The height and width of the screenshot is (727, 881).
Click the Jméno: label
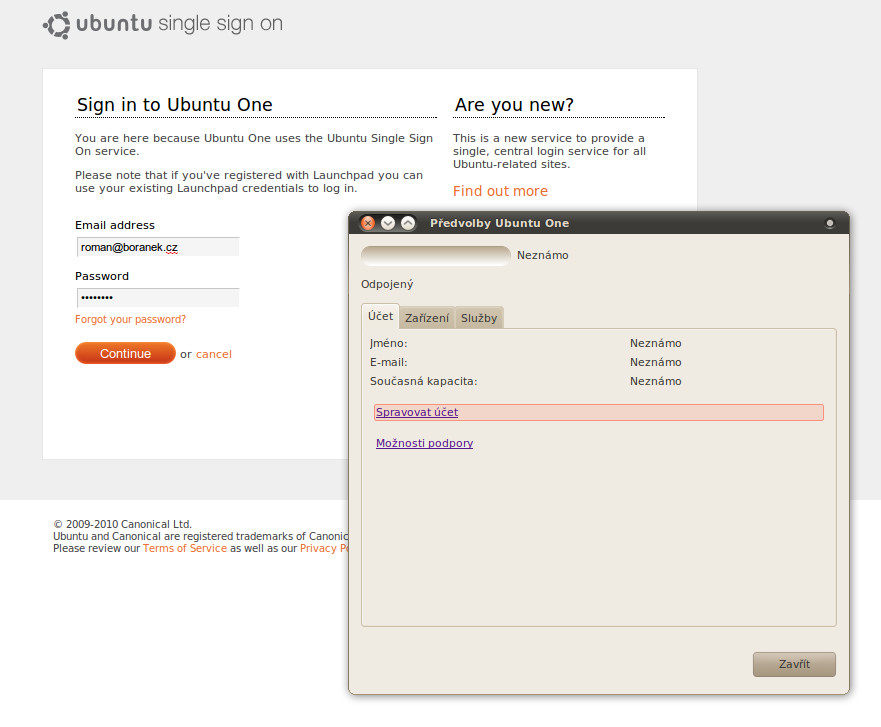click(388, 343)
